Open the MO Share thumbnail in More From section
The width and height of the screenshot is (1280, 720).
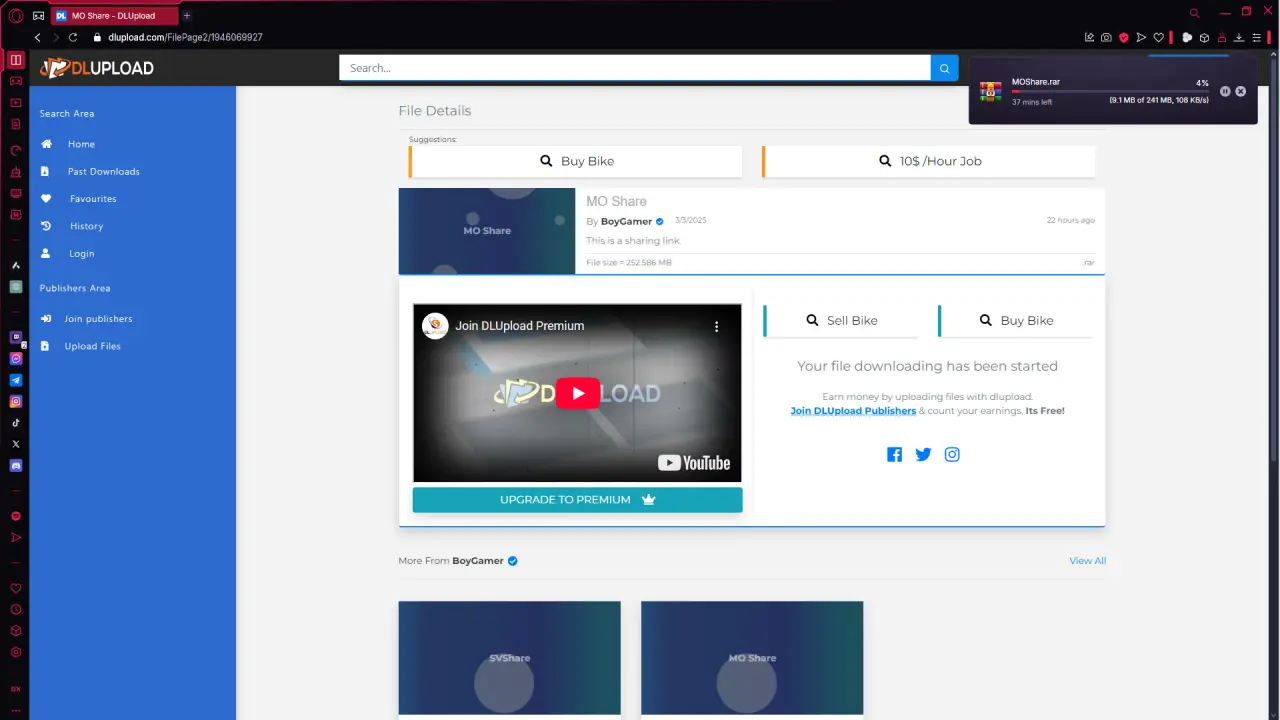pos(752,658)
